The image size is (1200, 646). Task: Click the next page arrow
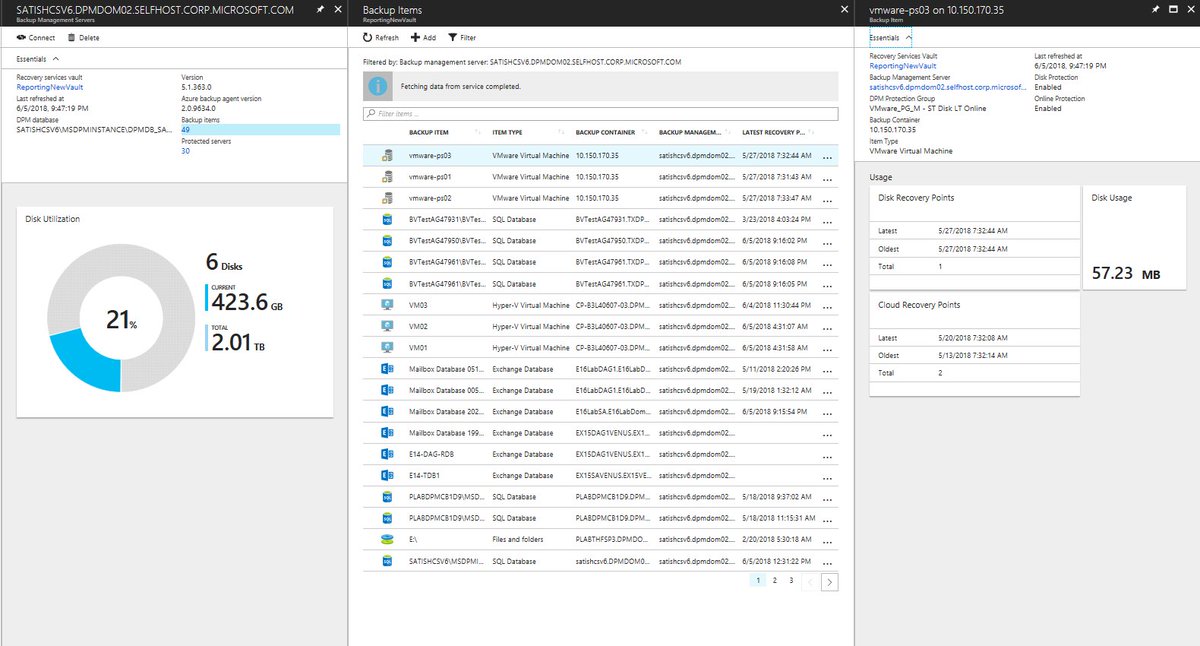pyautogui.click(x=830, y=581)
